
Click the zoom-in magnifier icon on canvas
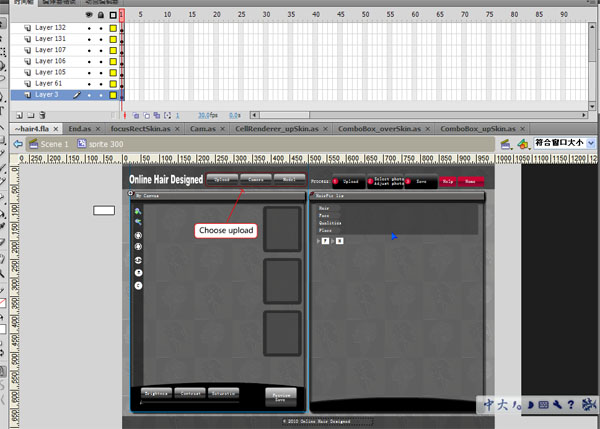138,211
